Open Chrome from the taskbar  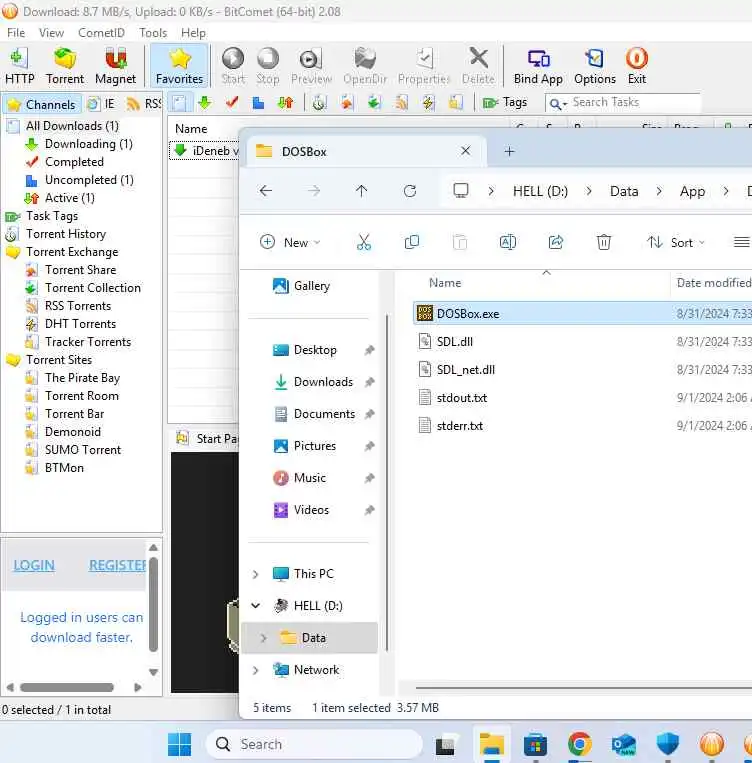579,744
